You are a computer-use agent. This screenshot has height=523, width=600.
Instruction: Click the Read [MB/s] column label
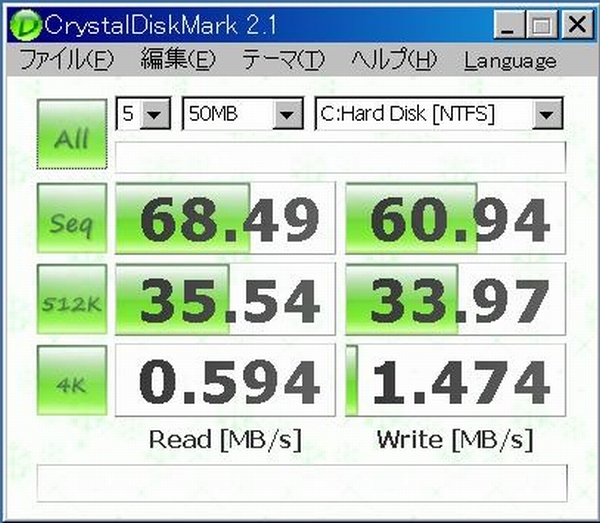tap(225, 439)
